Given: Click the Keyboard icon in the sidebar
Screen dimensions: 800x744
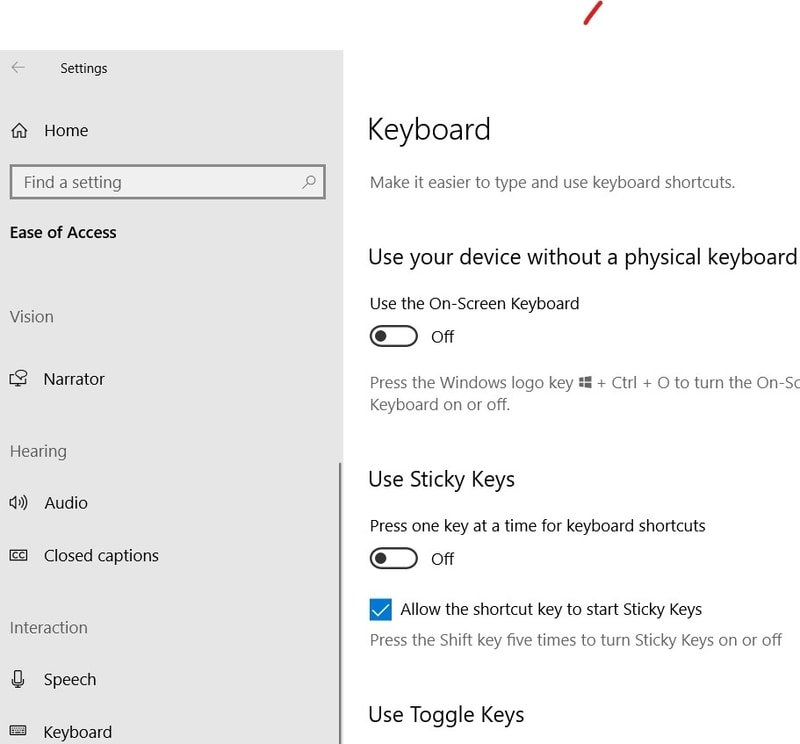Looking at the screenshot, I should [x=18, y=731].
